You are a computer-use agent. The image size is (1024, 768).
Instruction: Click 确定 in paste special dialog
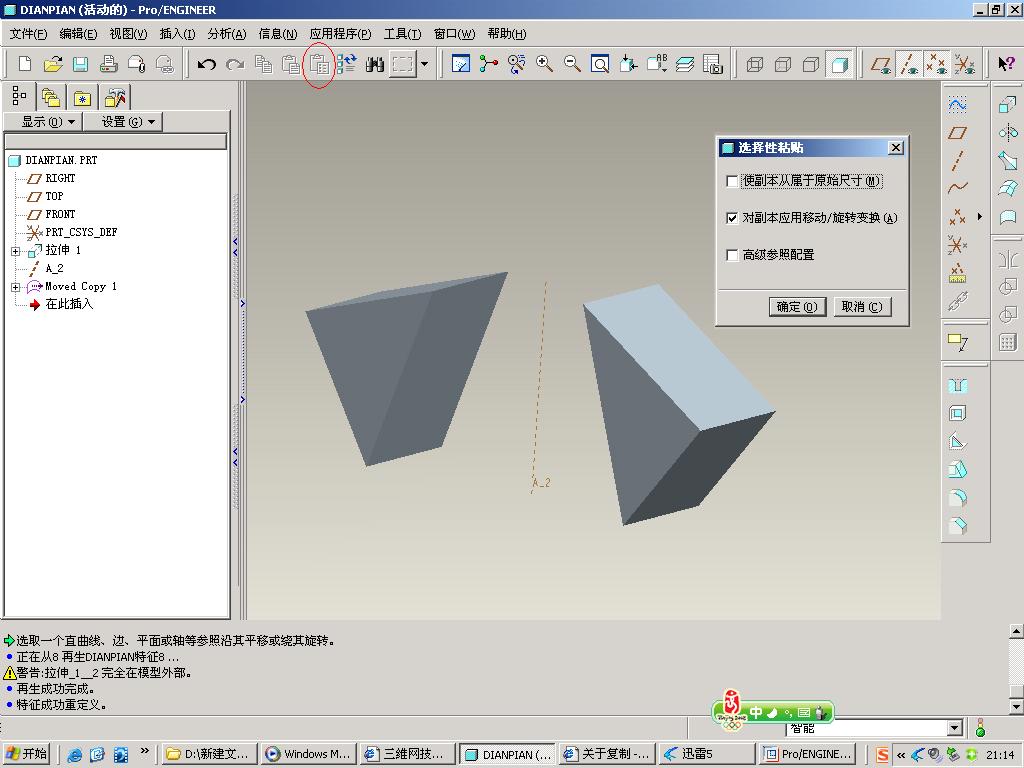click(x=797, y=307)
